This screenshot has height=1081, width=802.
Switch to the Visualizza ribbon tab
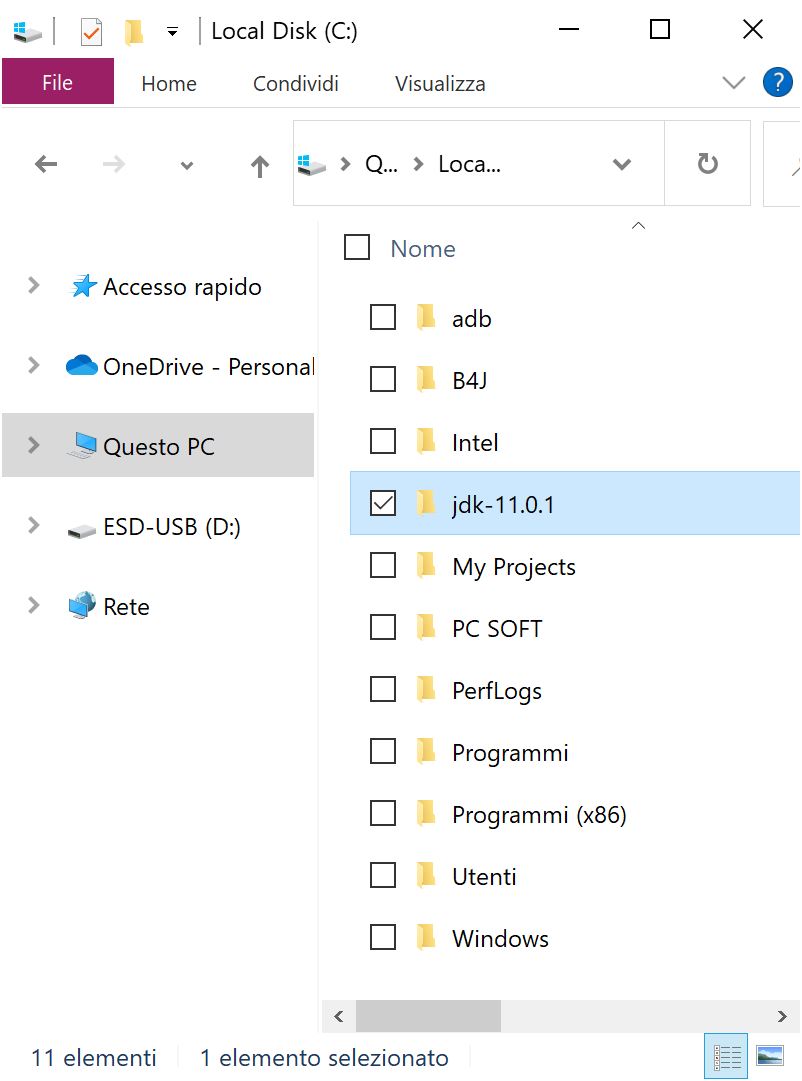click(x=440, y=84)
